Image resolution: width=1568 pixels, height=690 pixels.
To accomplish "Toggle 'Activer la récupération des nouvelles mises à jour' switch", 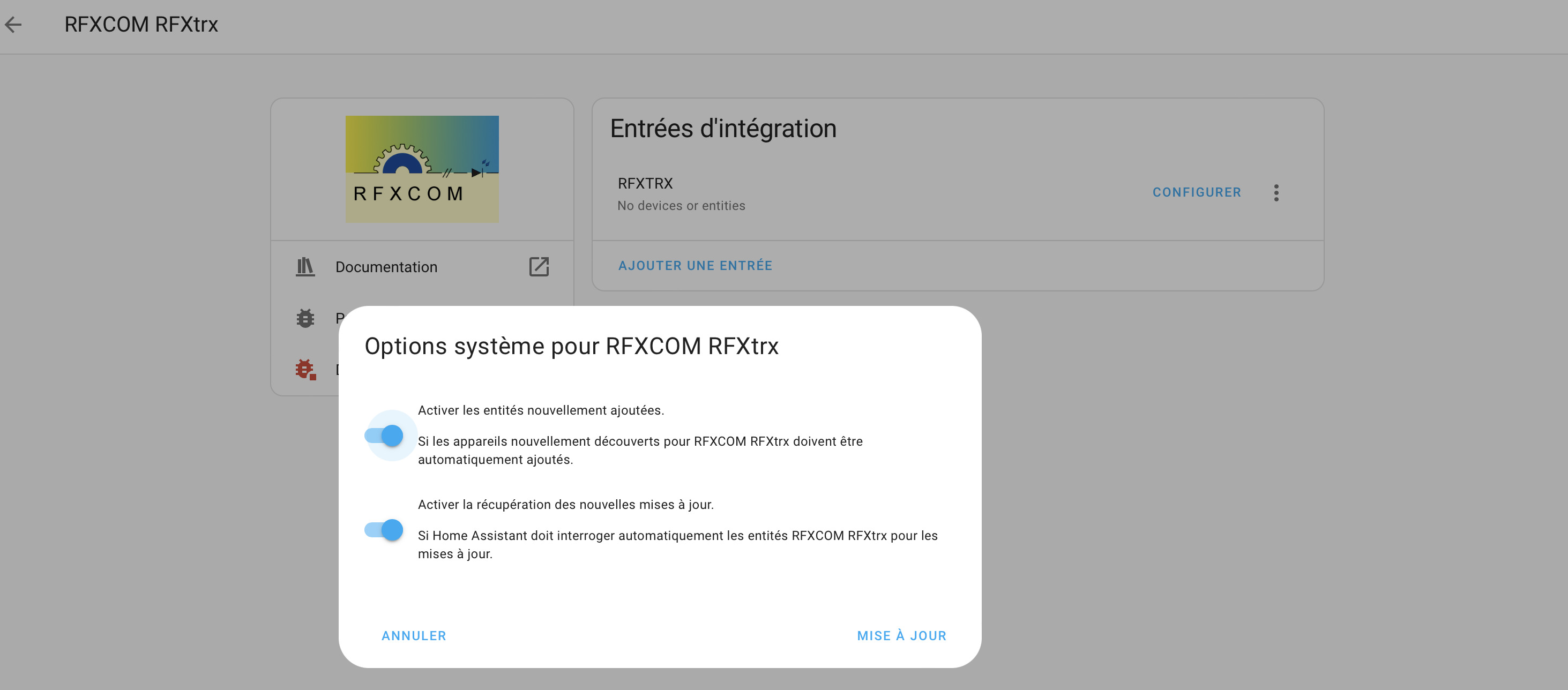I will click(384, 529).
